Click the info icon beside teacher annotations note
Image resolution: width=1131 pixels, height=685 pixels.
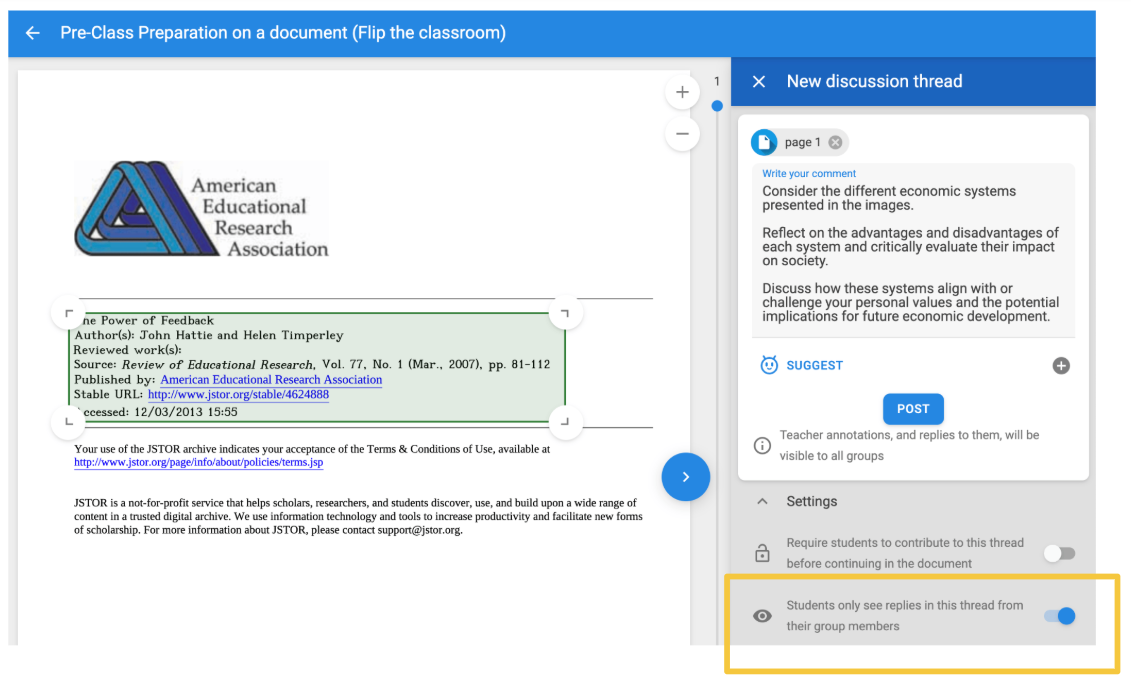pos(762,446)
